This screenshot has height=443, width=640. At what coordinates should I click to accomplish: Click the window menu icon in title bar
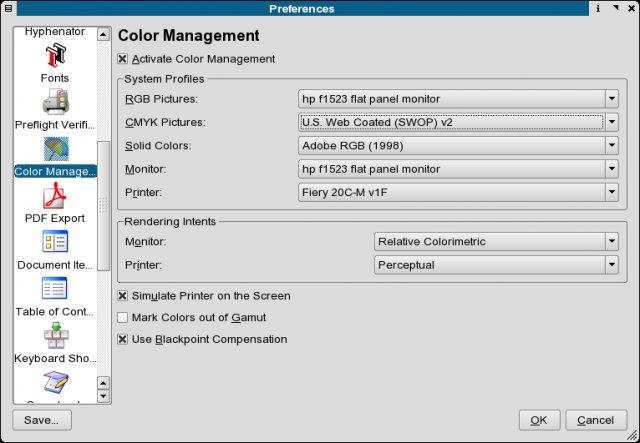tap(8, 8)
